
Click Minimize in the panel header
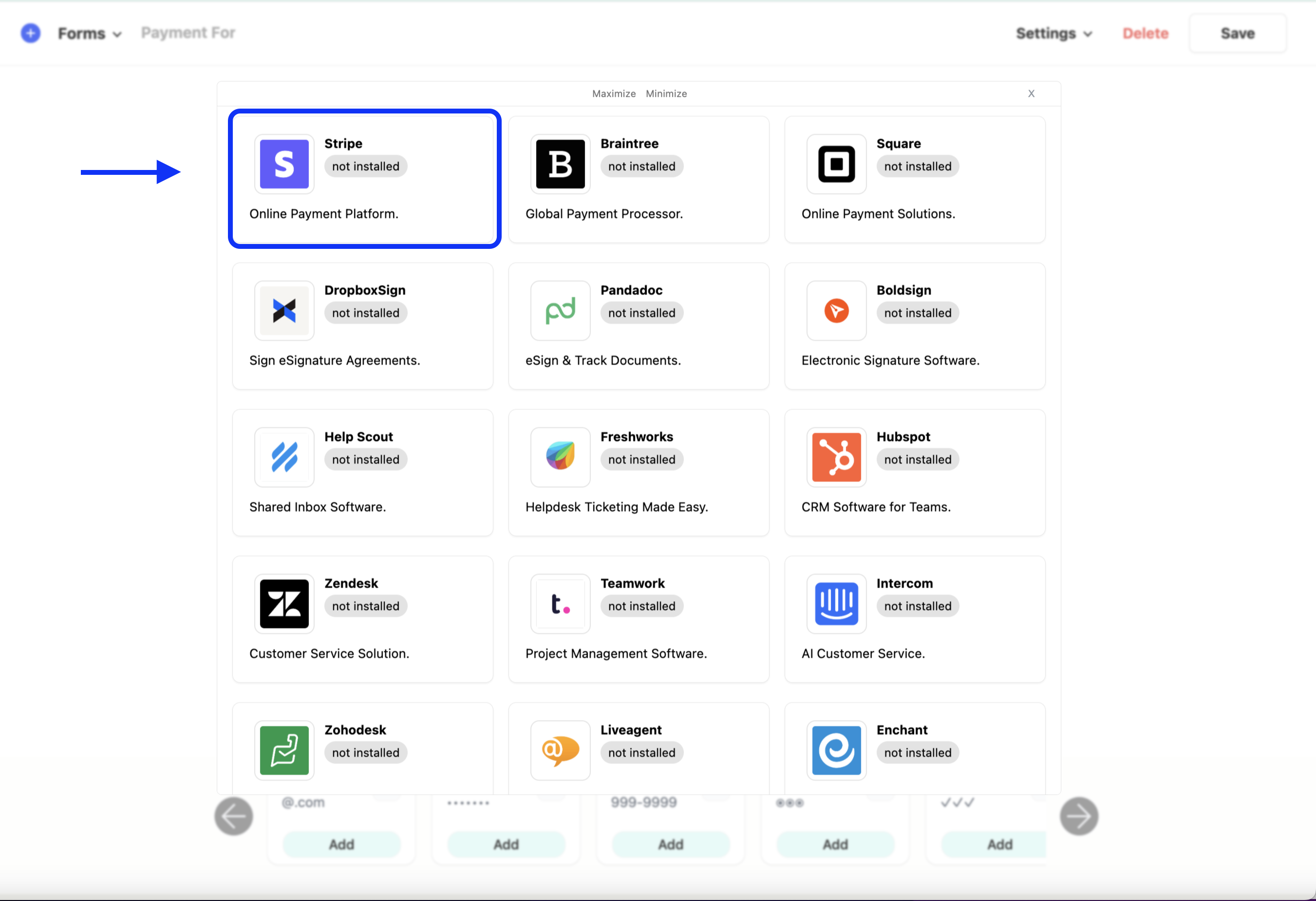pyautogui.click(x=666, y=94)
